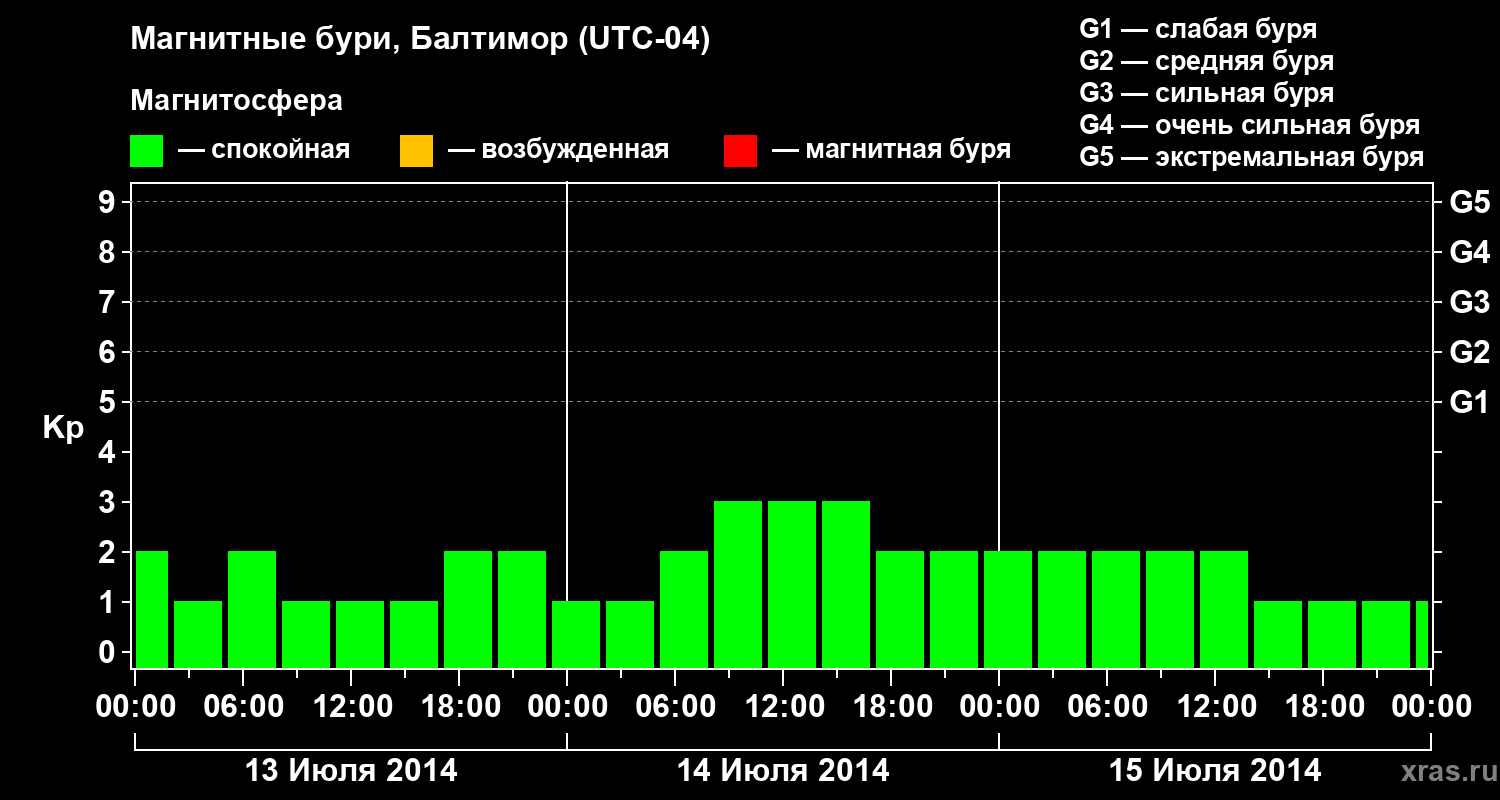Click the 'G3 — сильная буря' legend line

pos(1207,93)
